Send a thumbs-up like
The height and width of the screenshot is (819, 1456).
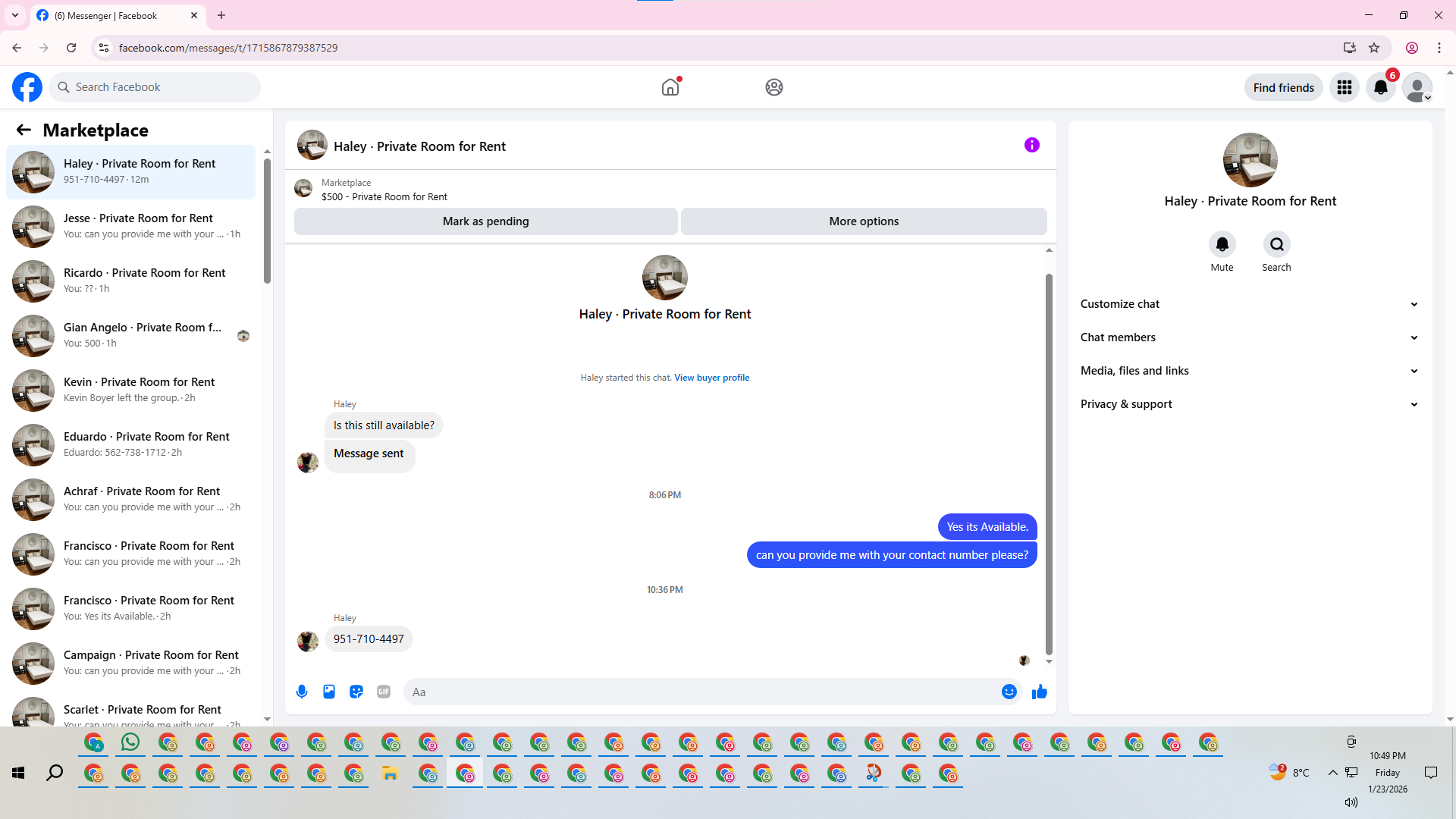pyautogui.click(x=1040, y=692)
